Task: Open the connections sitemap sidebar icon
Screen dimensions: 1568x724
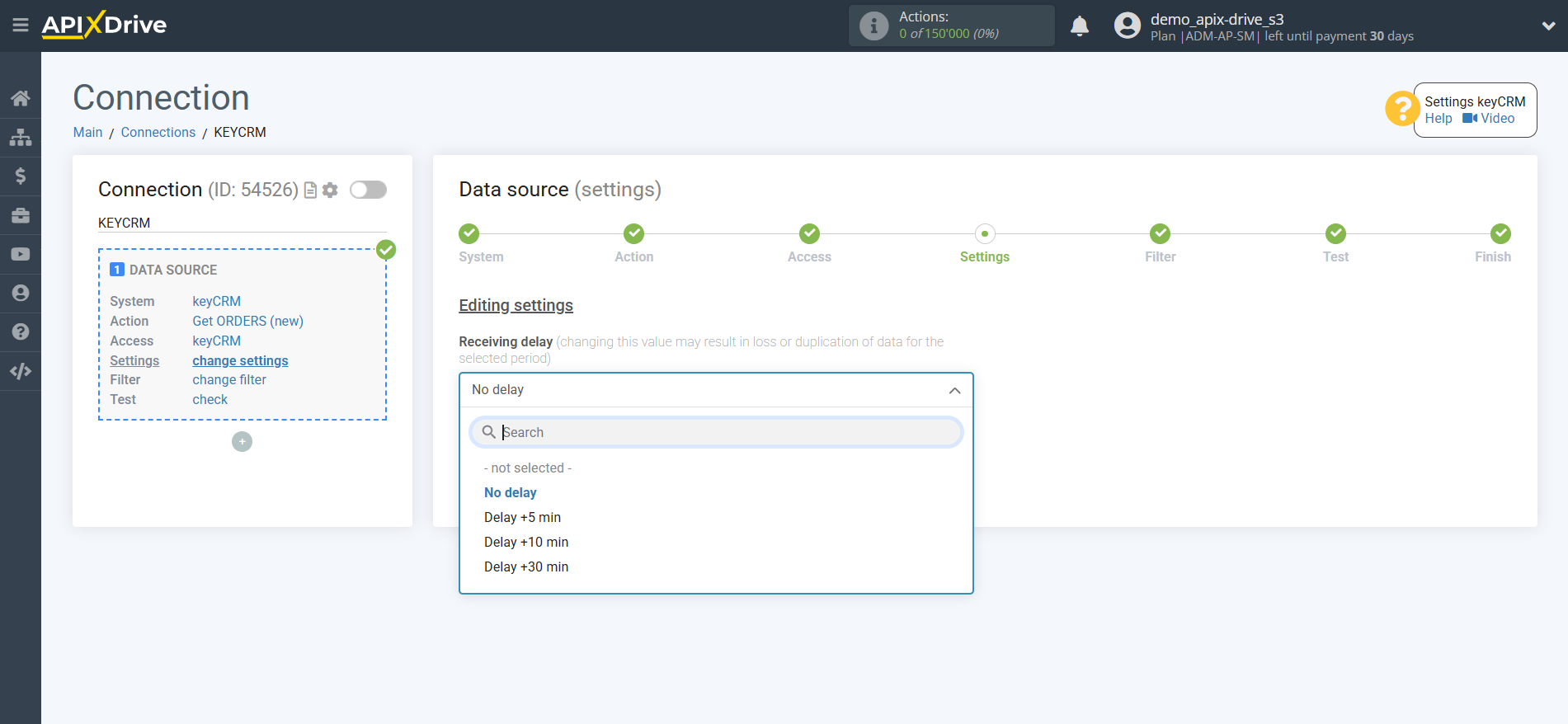Action: point(21,137)
